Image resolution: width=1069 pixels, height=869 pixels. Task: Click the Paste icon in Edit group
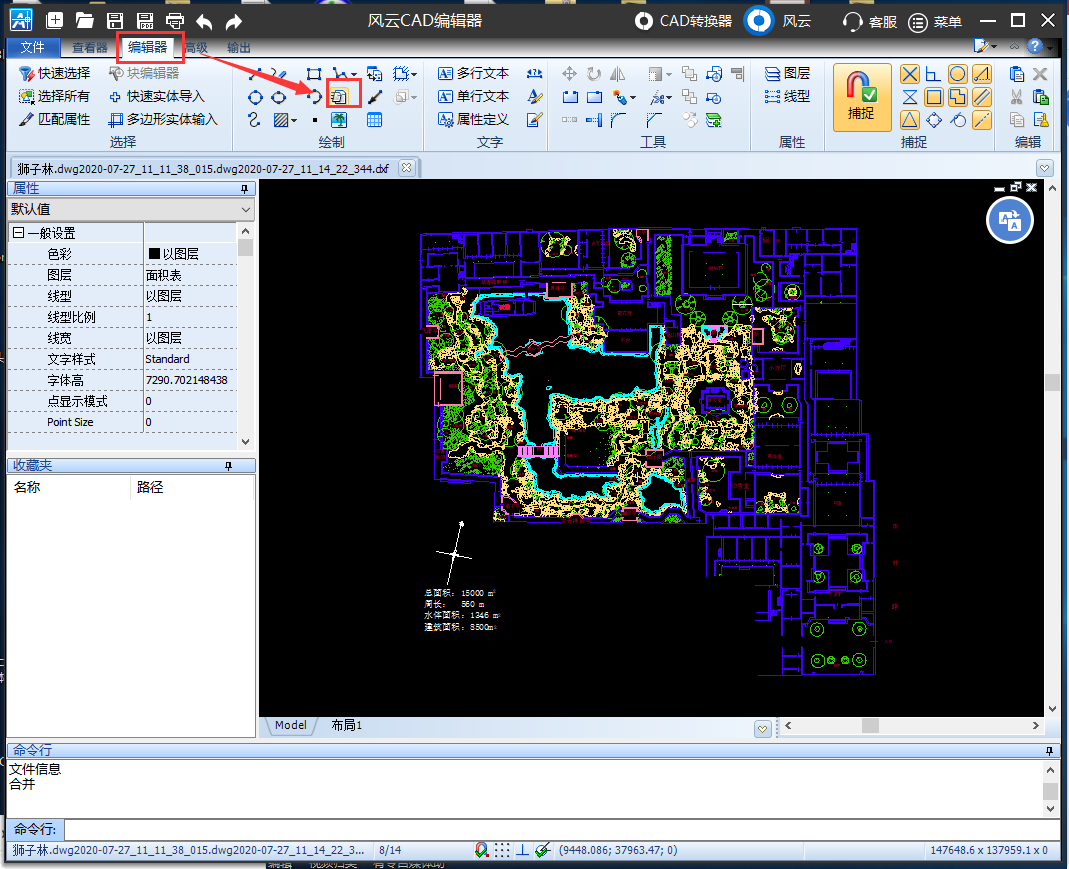tap(1017, 74)
